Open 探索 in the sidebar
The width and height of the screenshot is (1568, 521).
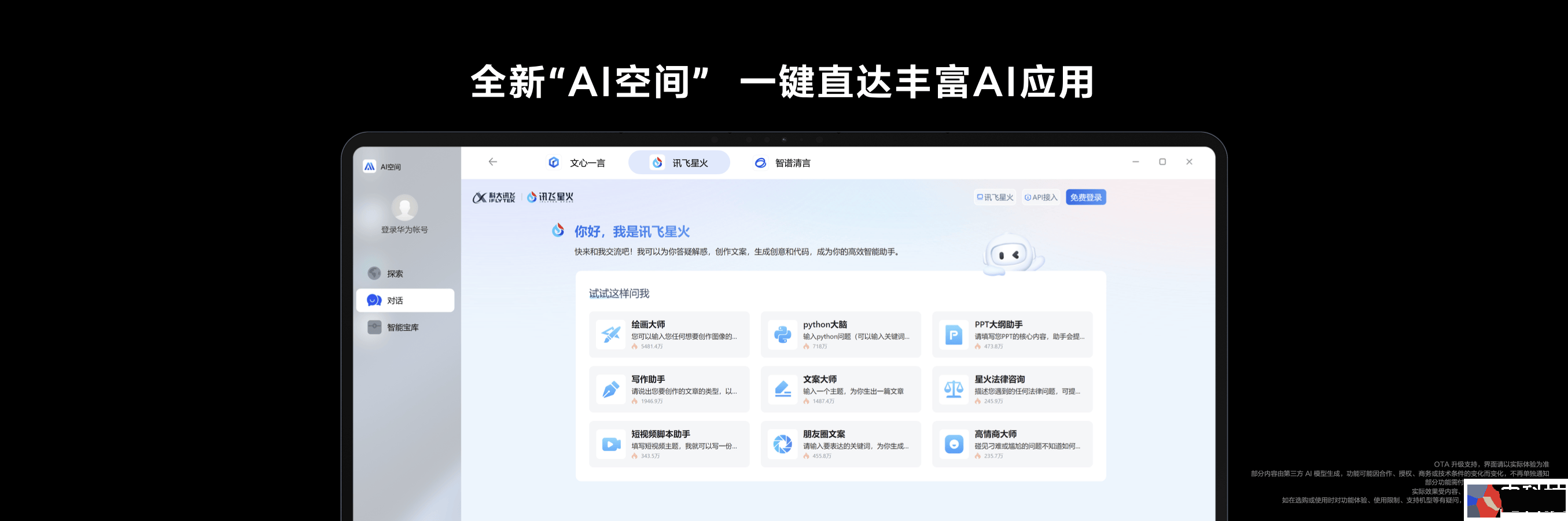click(395, 274)
